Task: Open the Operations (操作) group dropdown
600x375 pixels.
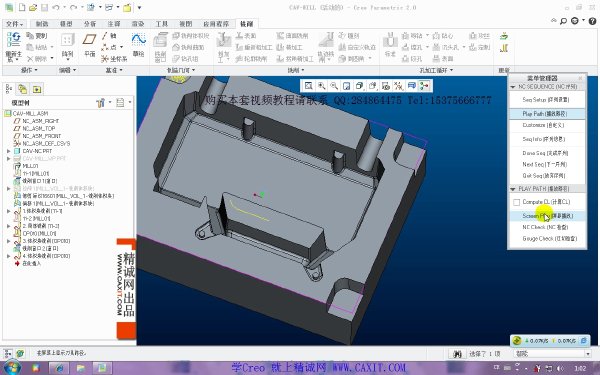Action: [x=29, y=70]
